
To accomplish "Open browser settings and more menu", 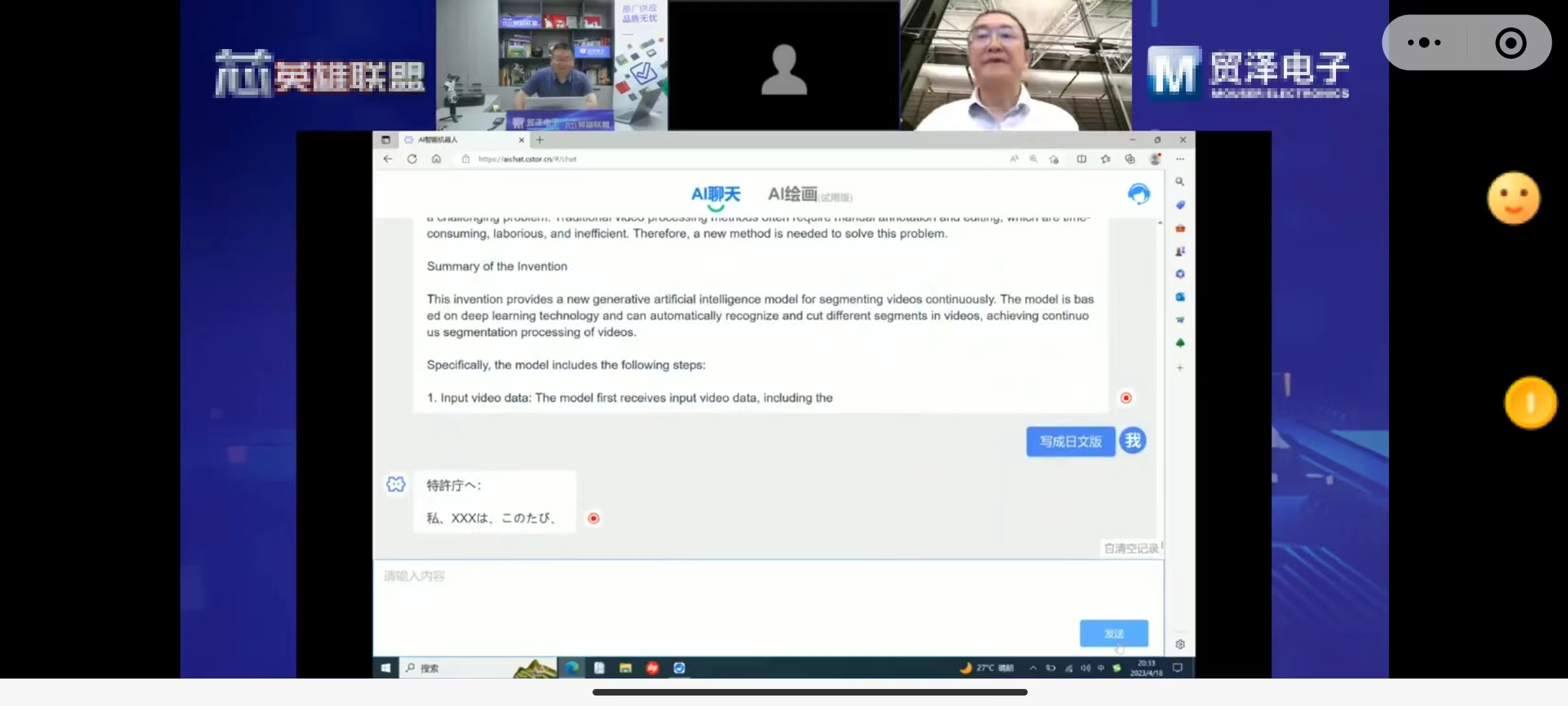I will coord(1180,159).
